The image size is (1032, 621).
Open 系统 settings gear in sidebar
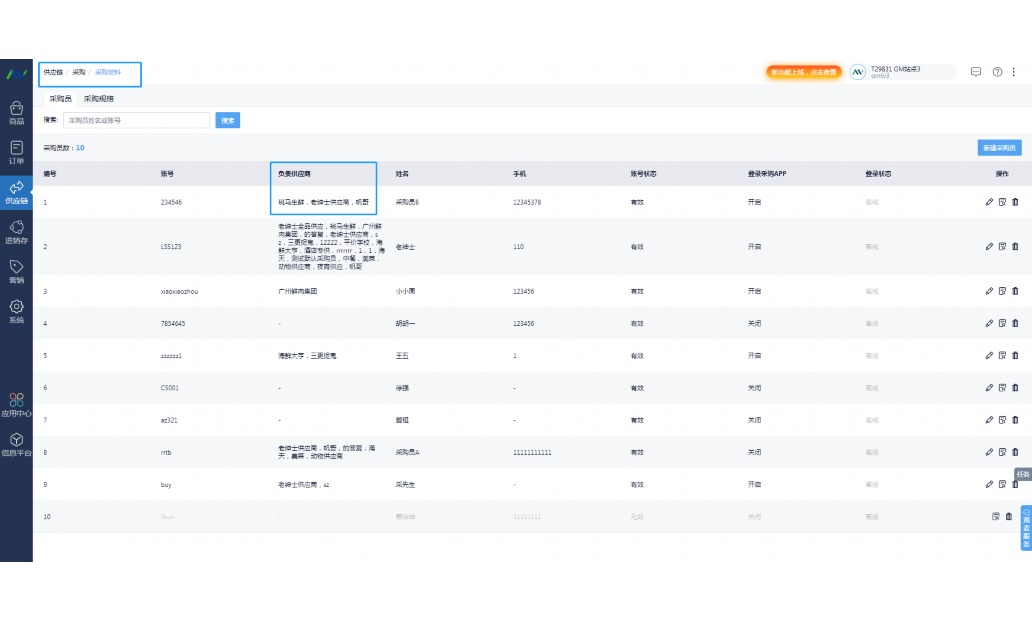tap(16, 311)
